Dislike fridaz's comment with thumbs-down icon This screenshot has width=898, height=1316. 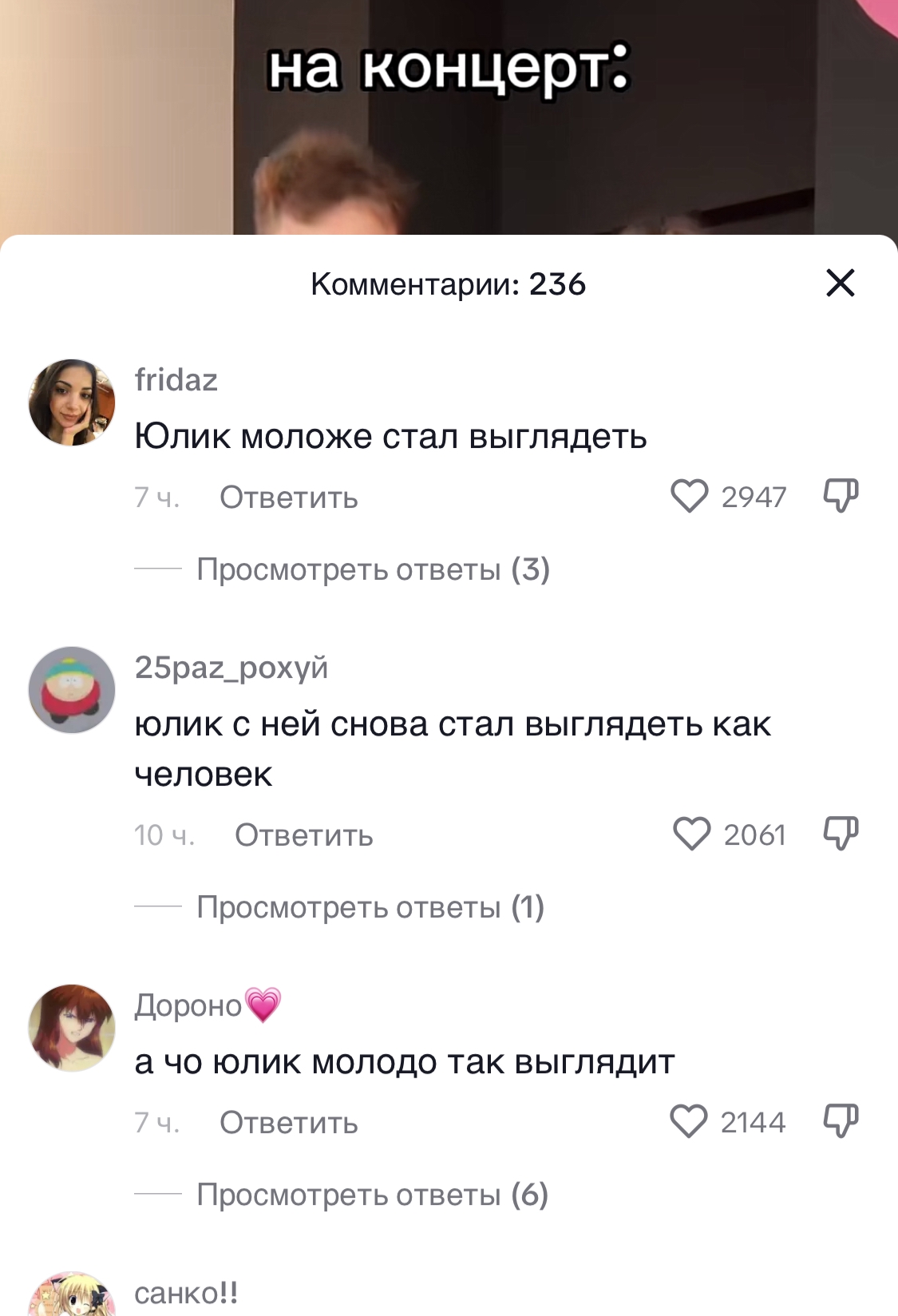pos(841,496)
